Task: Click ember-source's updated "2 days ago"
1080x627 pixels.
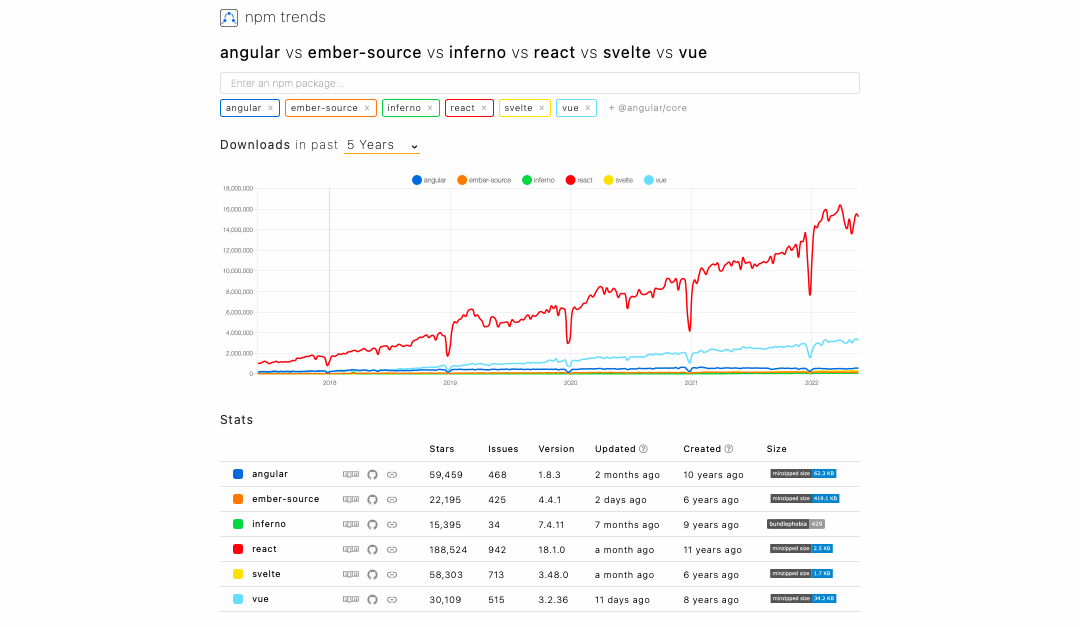Action: pyautogui.click(x=621, y=500)
